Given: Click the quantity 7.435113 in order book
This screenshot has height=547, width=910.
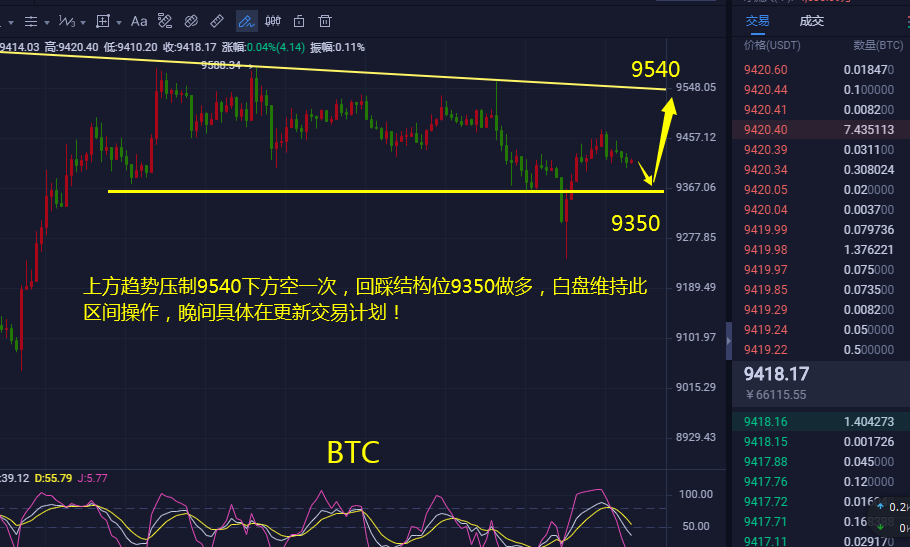Looking at the screenshot, I should (869, 130).
